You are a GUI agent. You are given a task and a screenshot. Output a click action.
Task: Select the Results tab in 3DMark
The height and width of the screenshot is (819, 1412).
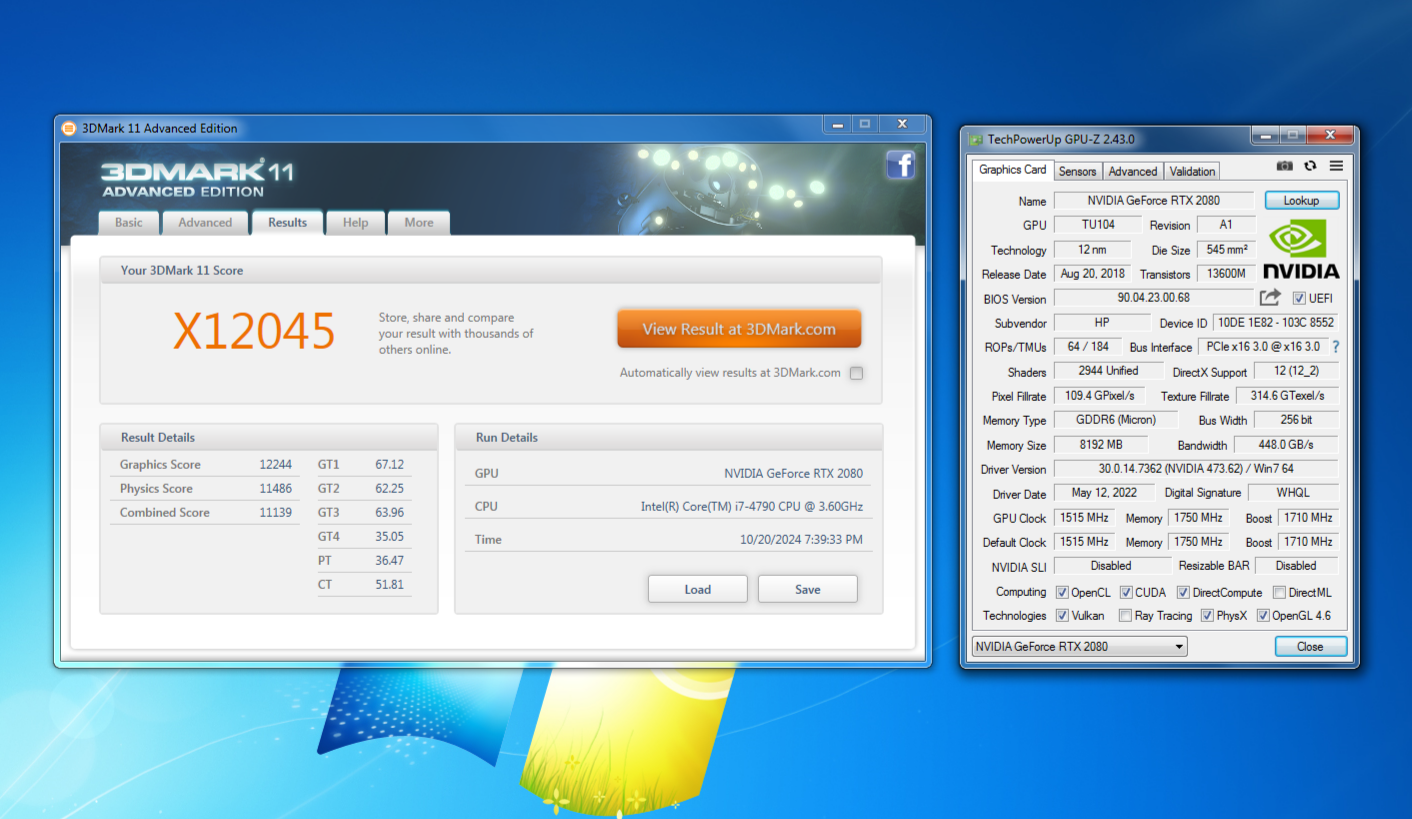[287, 222]
